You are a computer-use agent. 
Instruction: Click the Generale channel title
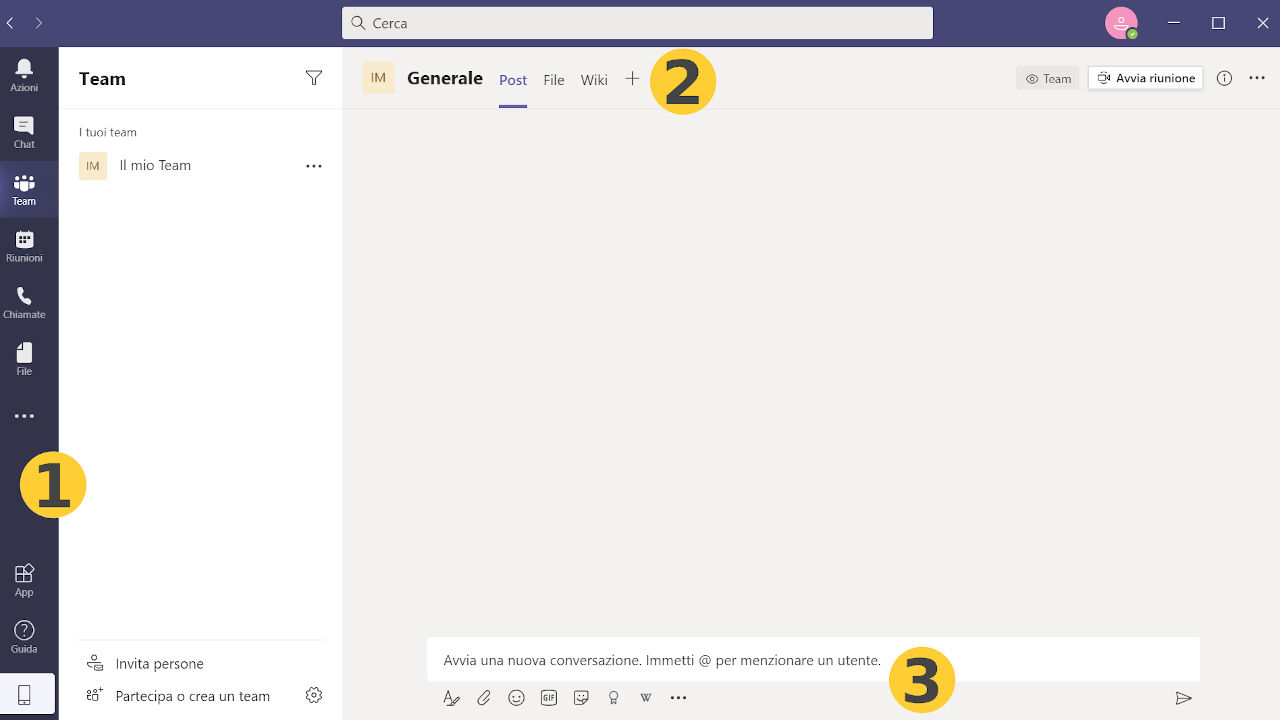point(445,78)
